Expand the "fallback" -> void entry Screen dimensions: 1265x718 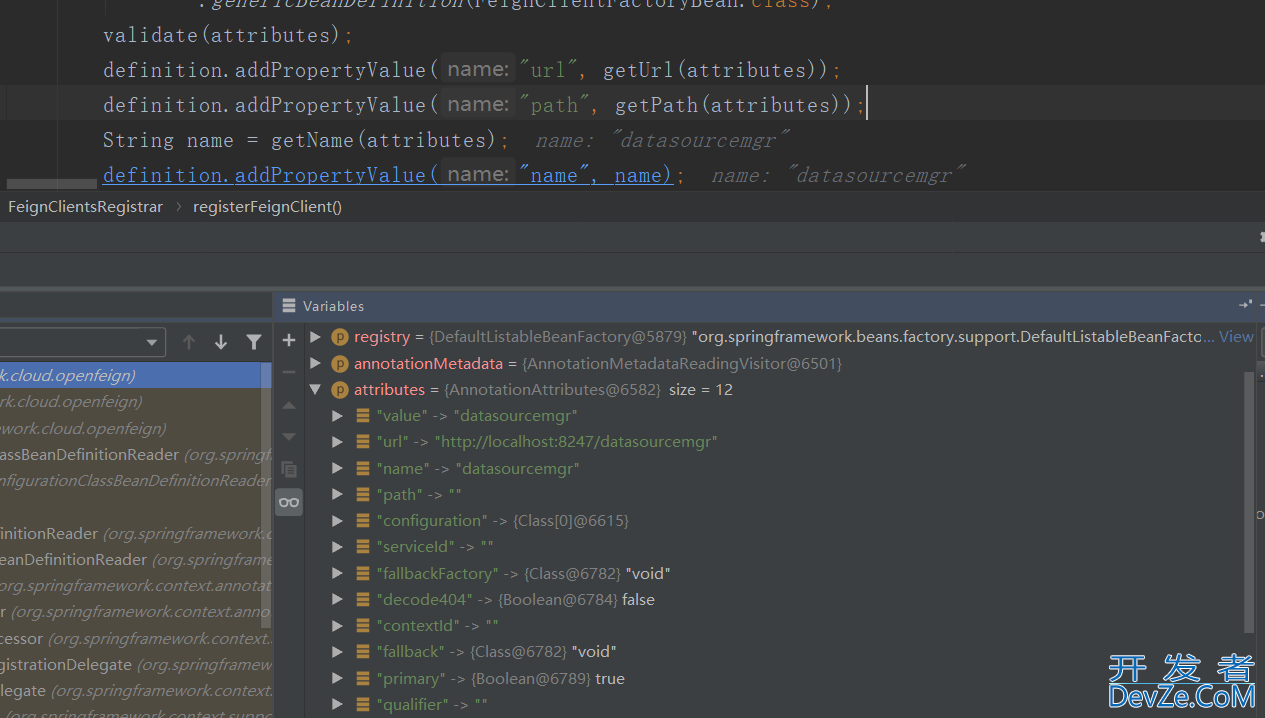click(x=338, y=652)
